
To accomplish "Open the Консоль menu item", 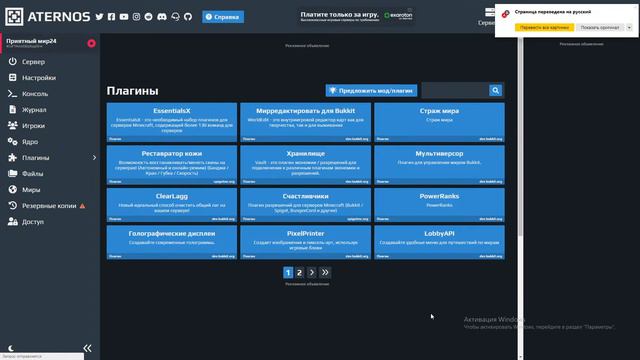I will click(50, 93).
